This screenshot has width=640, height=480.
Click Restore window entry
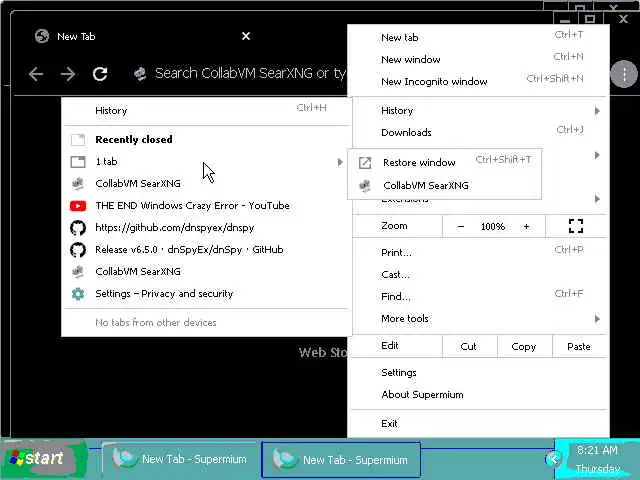[445, 162]
